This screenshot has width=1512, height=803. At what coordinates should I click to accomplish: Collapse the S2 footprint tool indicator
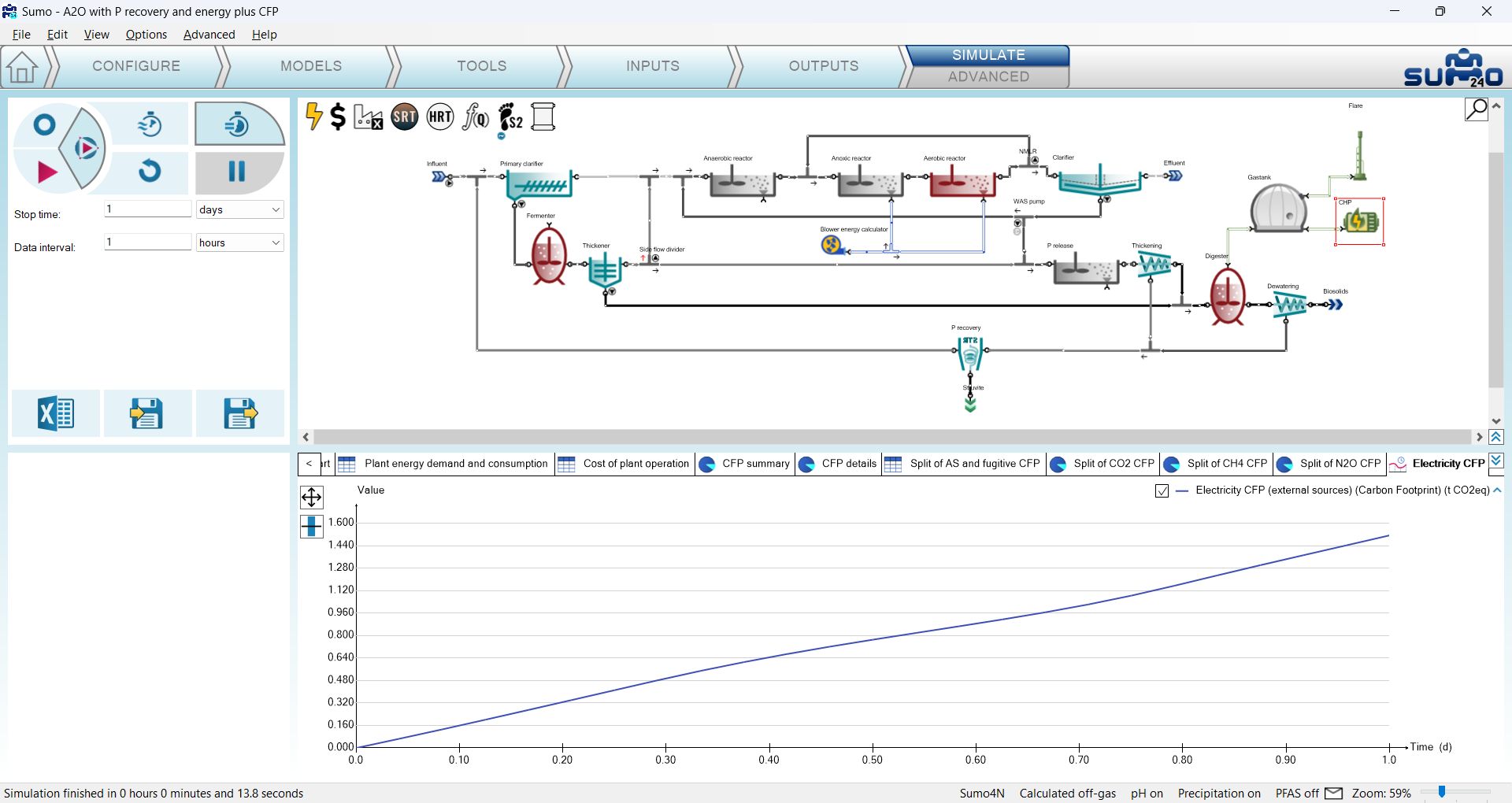click(502, 136)
